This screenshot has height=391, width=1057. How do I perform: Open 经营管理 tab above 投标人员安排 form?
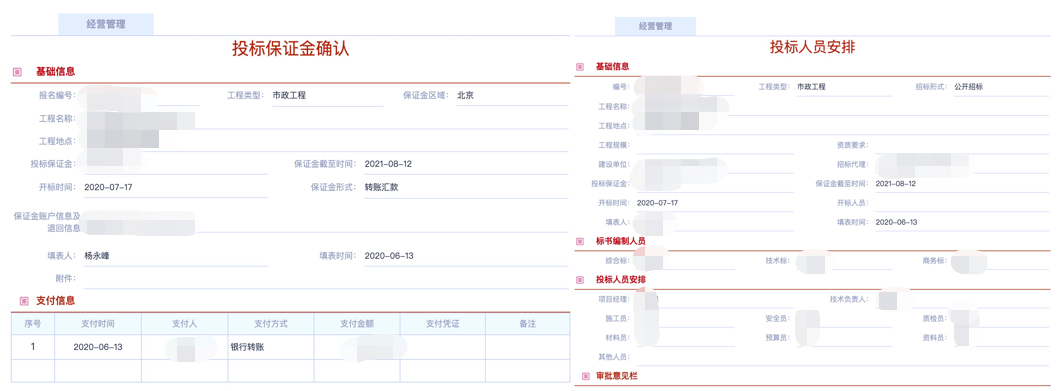point(655,26)
